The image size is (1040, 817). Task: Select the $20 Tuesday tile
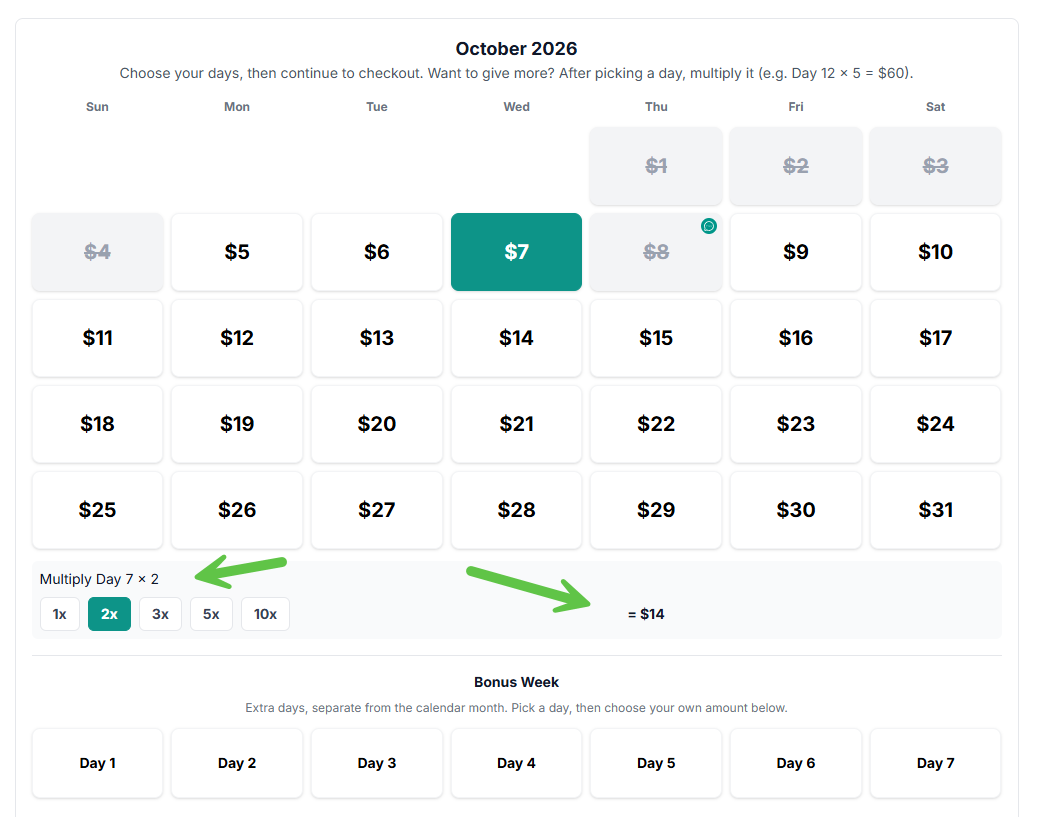click(x=377, y=424)
